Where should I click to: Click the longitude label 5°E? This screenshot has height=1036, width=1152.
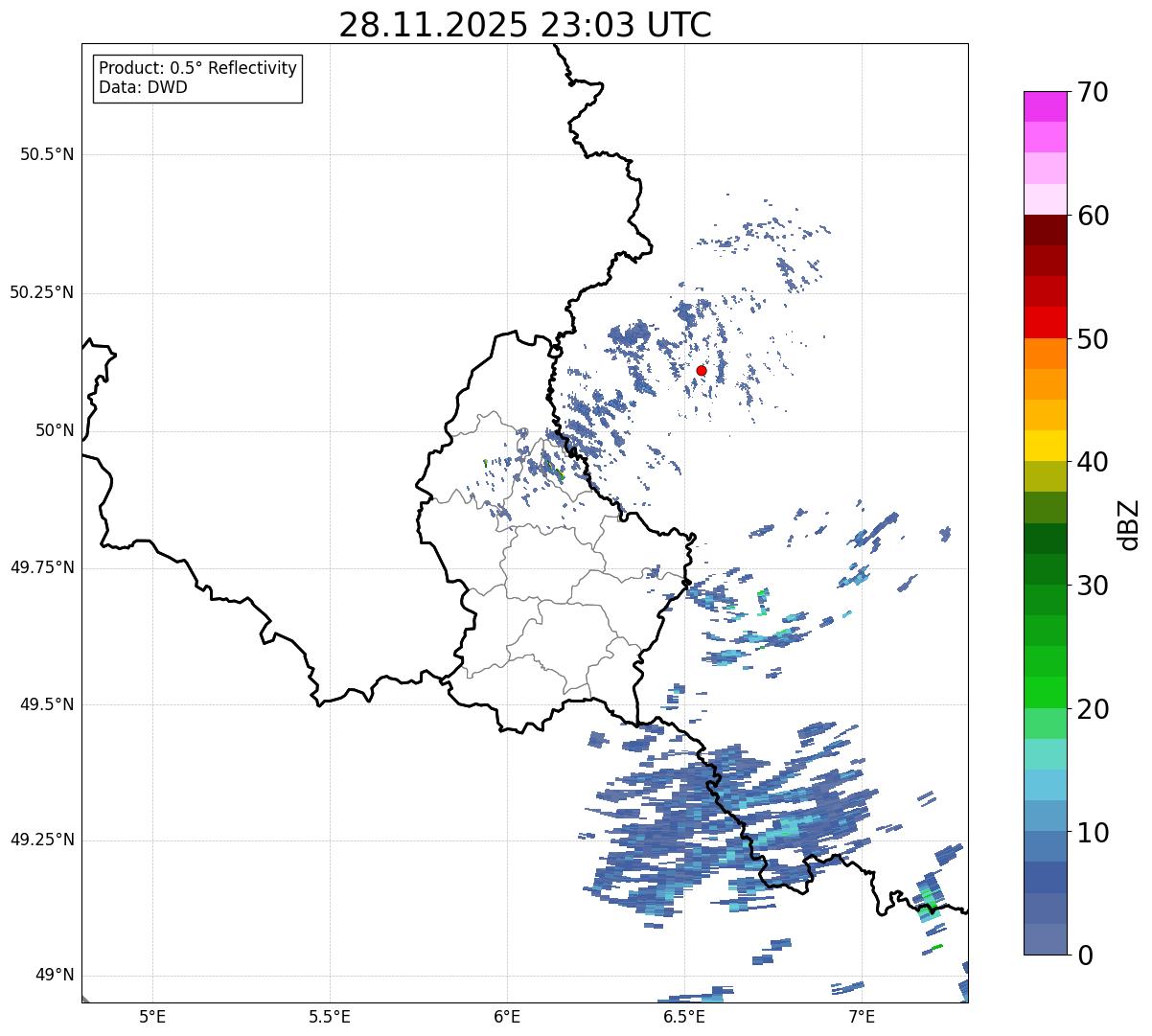(x=152, y=1016)
